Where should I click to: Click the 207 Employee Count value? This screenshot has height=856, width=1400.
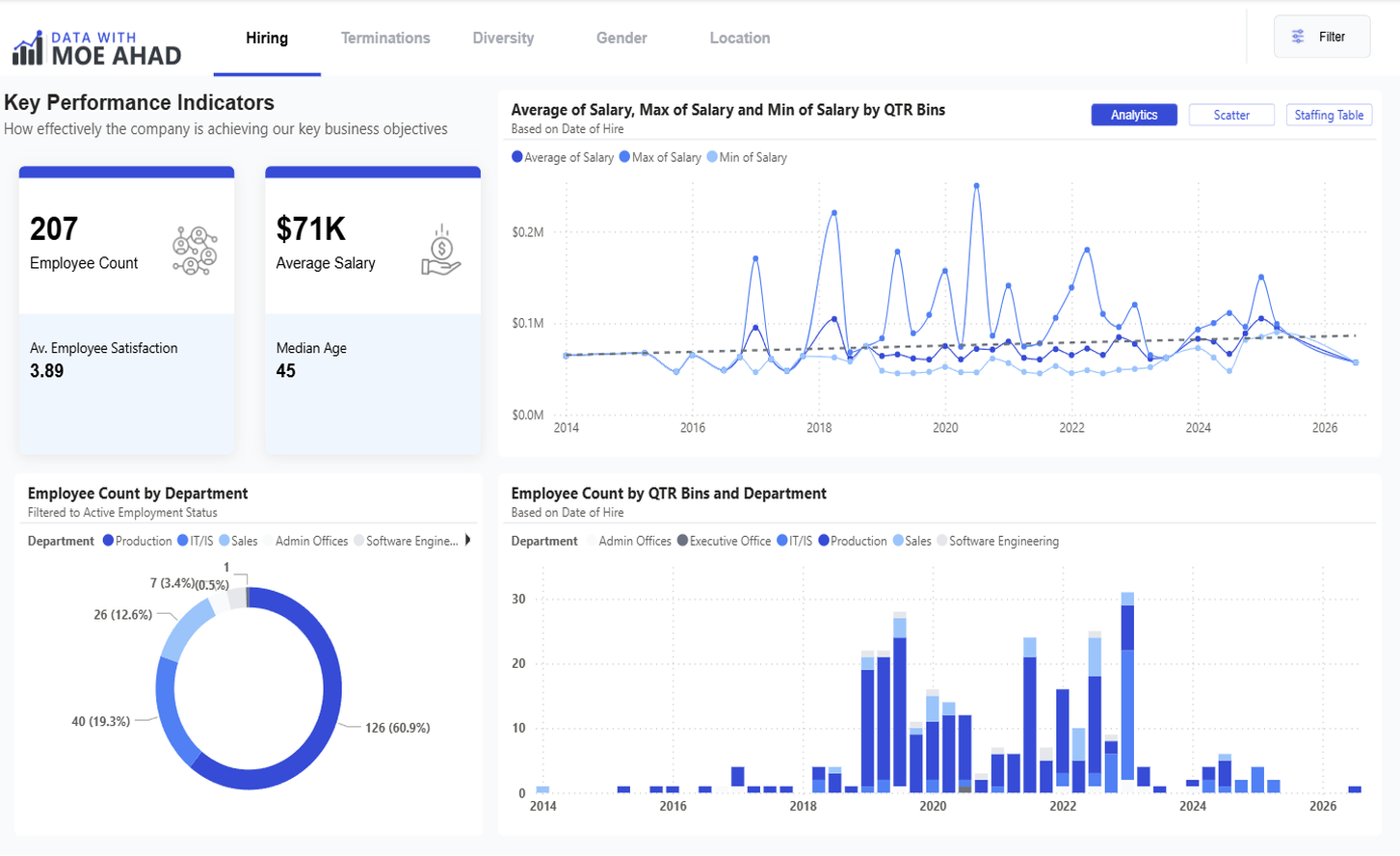coord(54,229)
